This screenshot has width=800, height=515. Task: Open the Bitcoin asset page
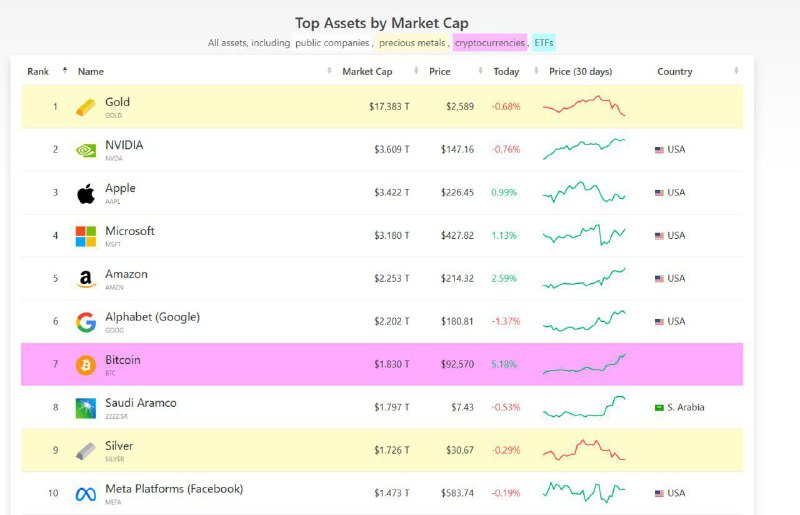click(122, 360)
